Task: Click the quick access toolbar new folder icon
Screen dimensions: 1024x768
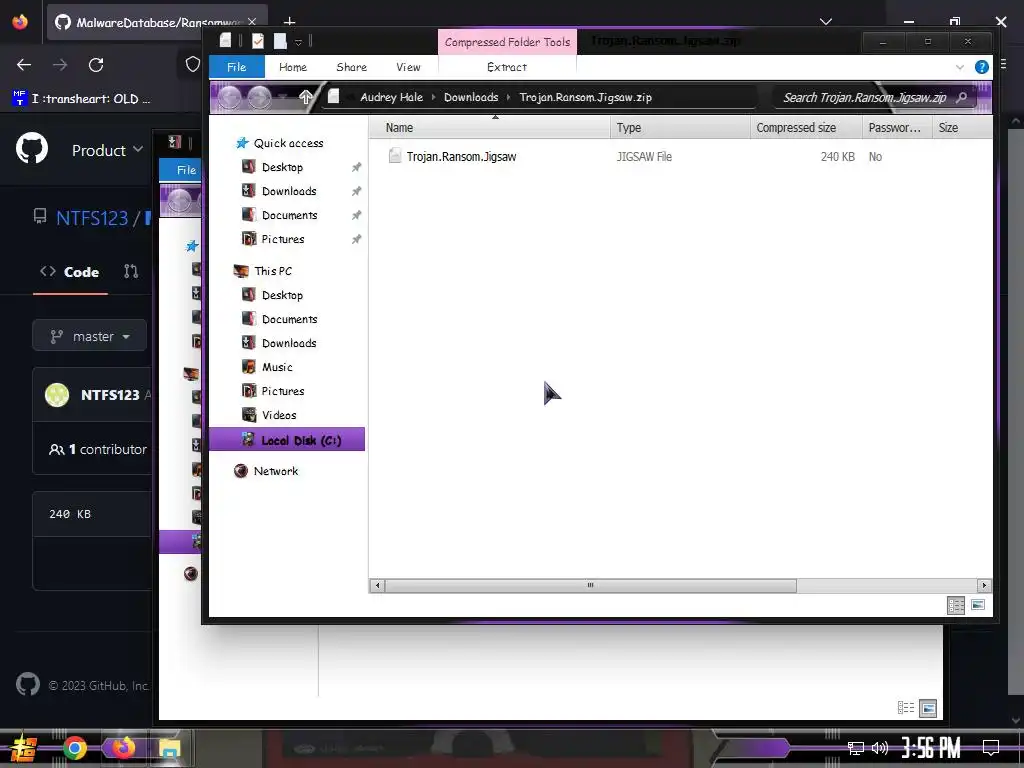Action: 280,41
